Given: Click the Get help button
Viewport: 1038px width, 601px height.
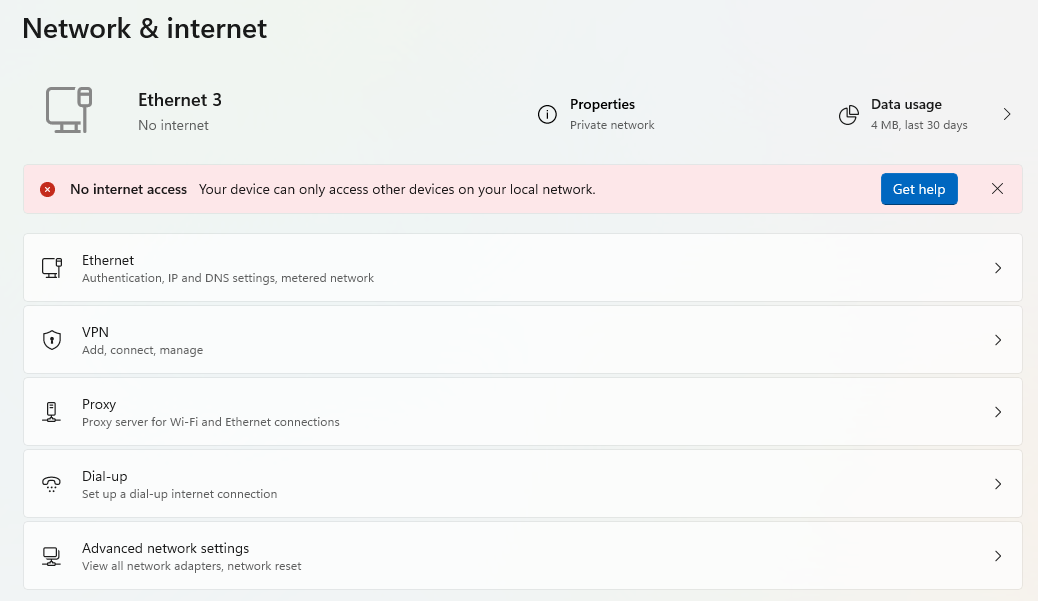Looking at the screenshot, I should click(x=919, y=189).
